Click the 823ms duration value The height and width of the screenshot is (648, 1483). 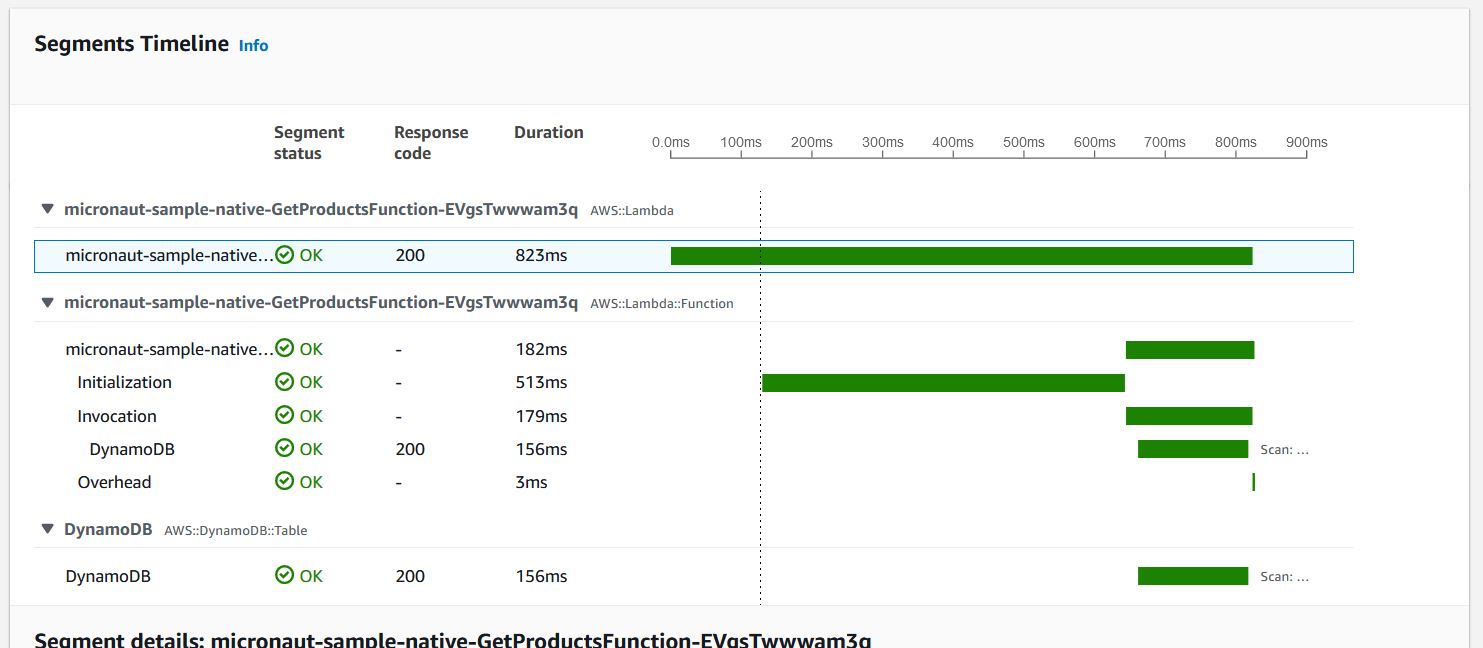tap(541, 255)
